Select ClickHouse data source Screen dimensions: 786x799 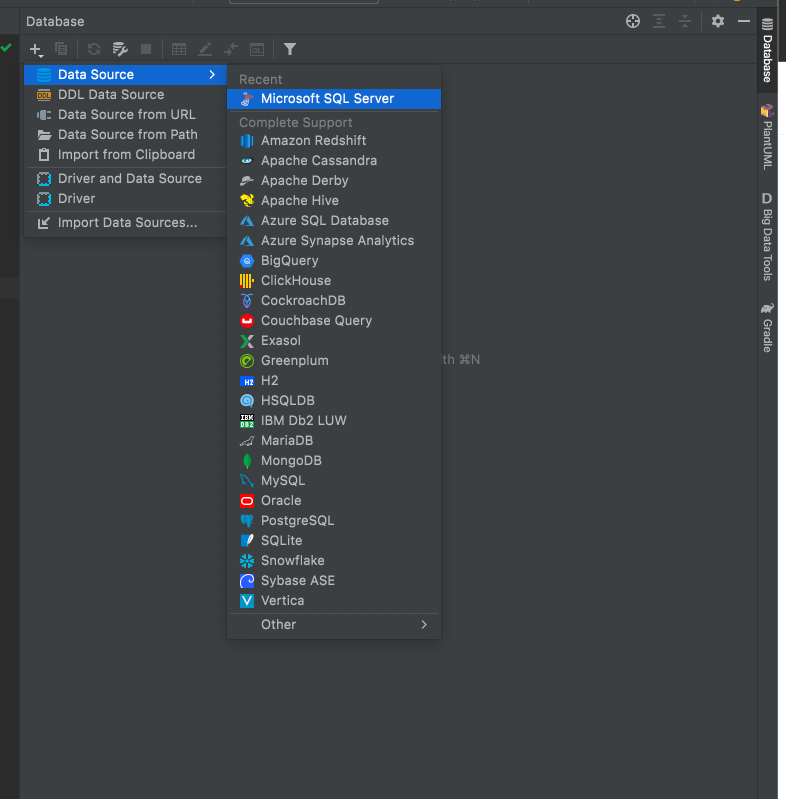[x=334, y=280]
